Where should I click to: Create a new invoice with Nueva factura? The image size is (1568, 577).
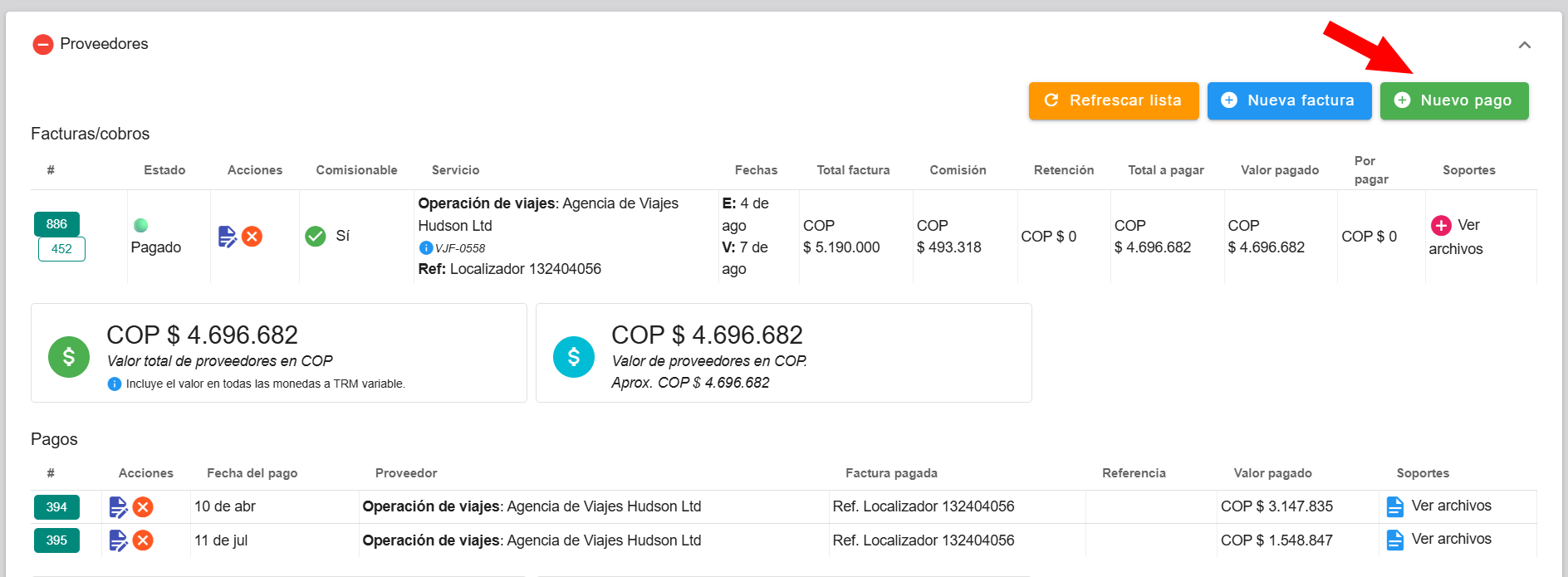tap(1289, 100)
